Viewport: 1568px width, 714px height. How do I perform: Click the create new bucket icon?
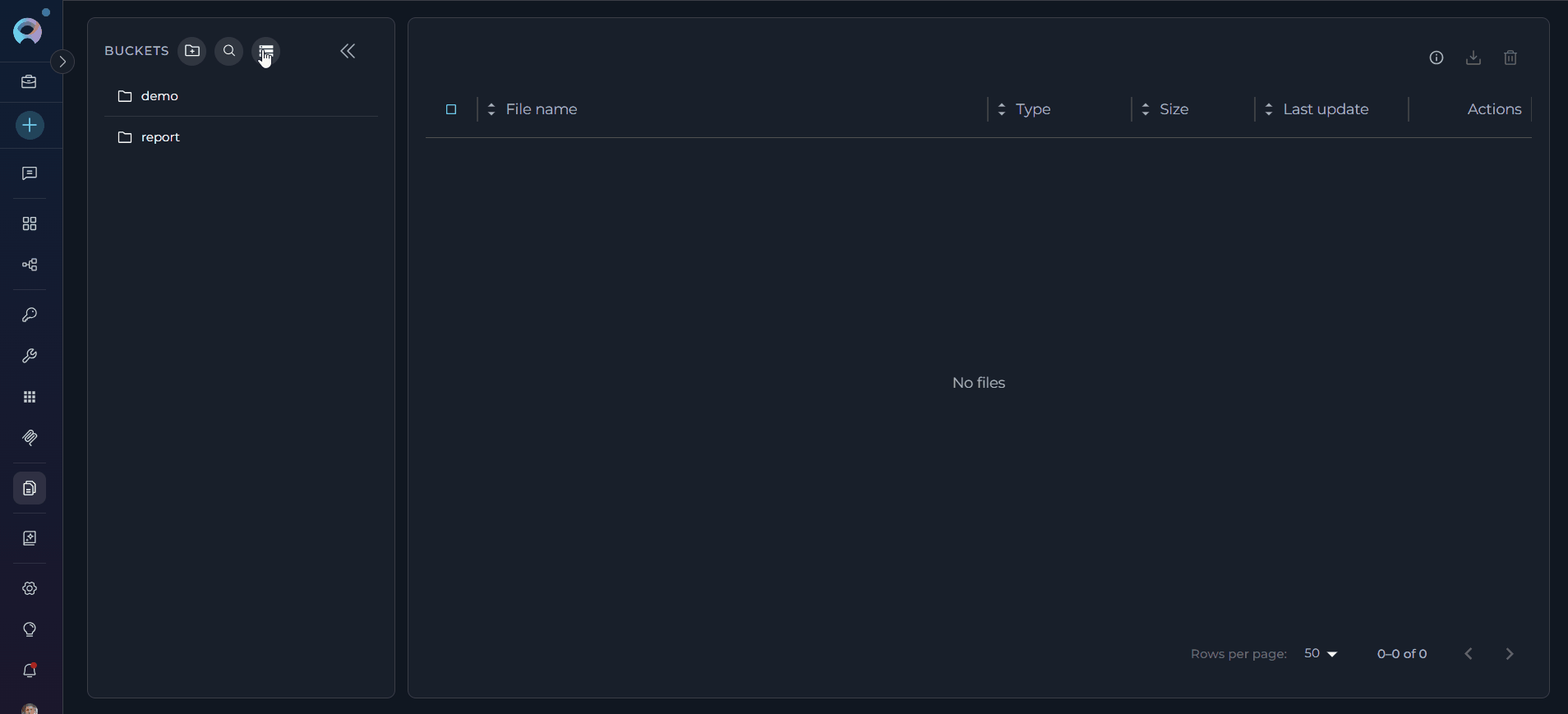click(x=192, y=51)
